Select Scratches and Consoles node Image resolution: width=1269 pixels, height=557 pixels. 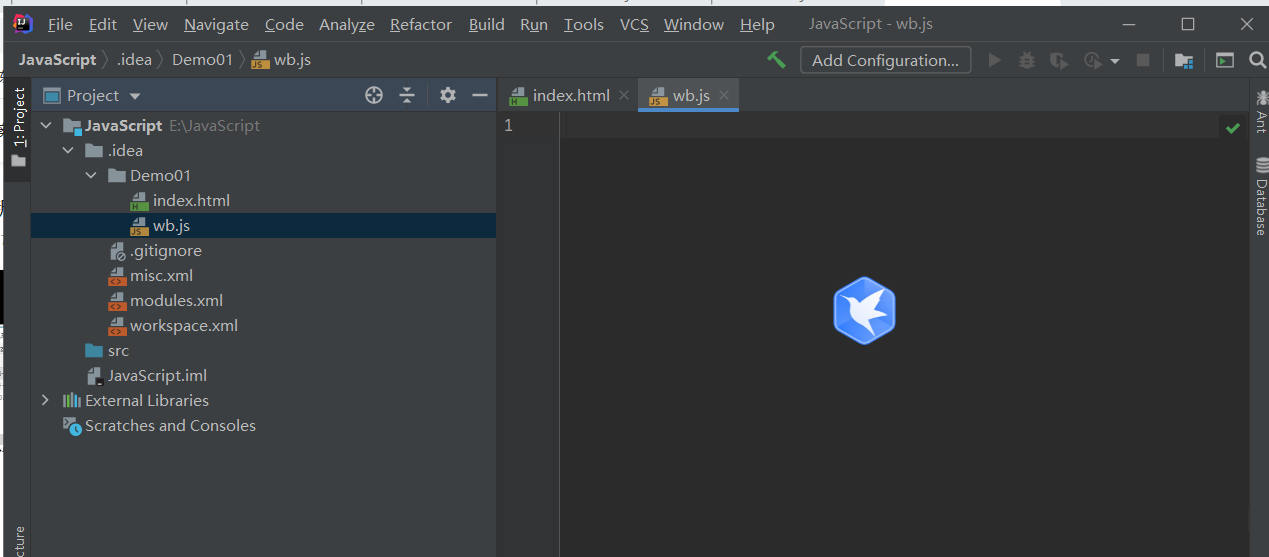click(263, 425)
